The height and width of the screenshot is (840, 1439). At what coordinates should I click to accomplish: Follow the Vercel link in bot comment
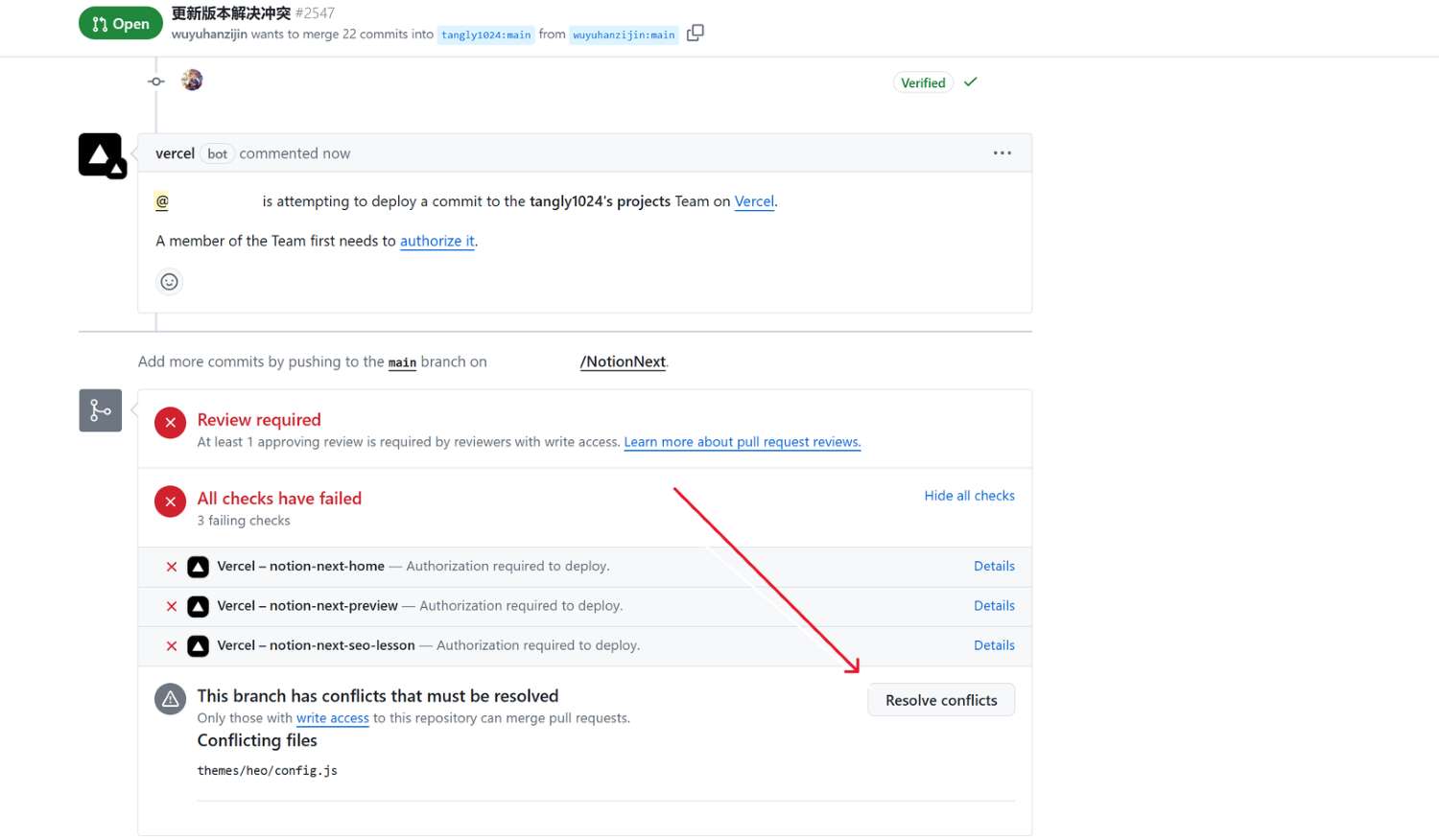point(754,201)
